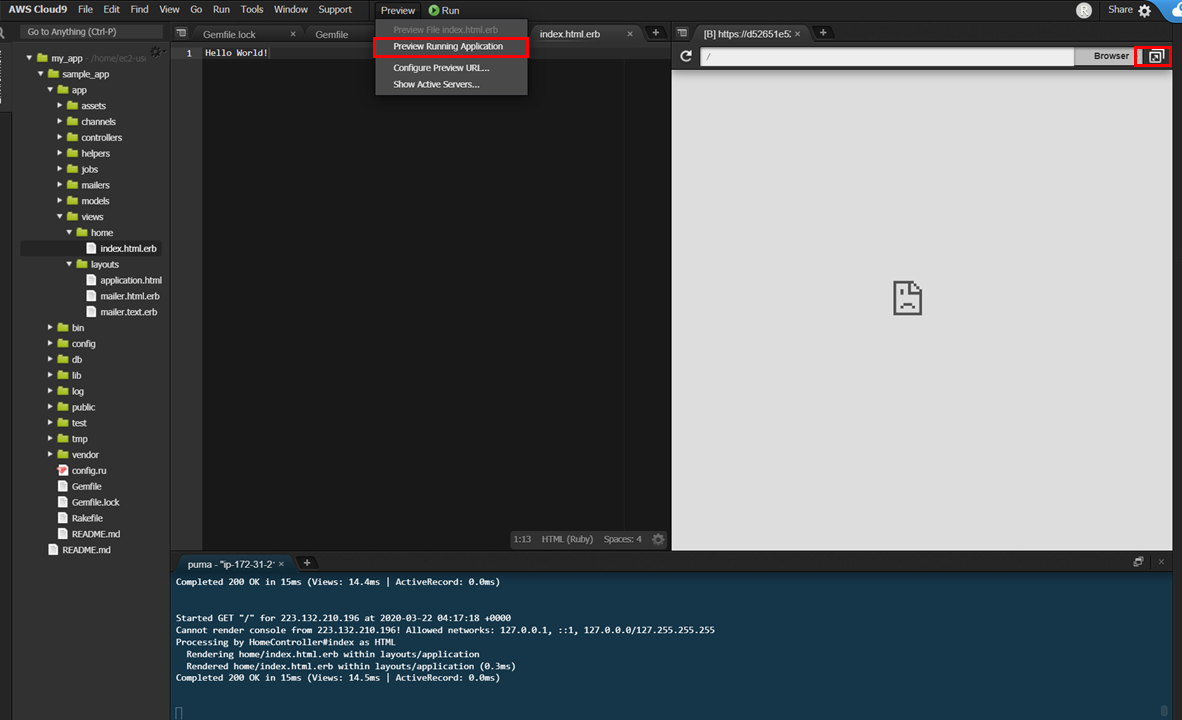Click the search magnifier icon at left edge
This screenshot has height=720, width=1182.
pyautogui.click(x=2, y=32)
